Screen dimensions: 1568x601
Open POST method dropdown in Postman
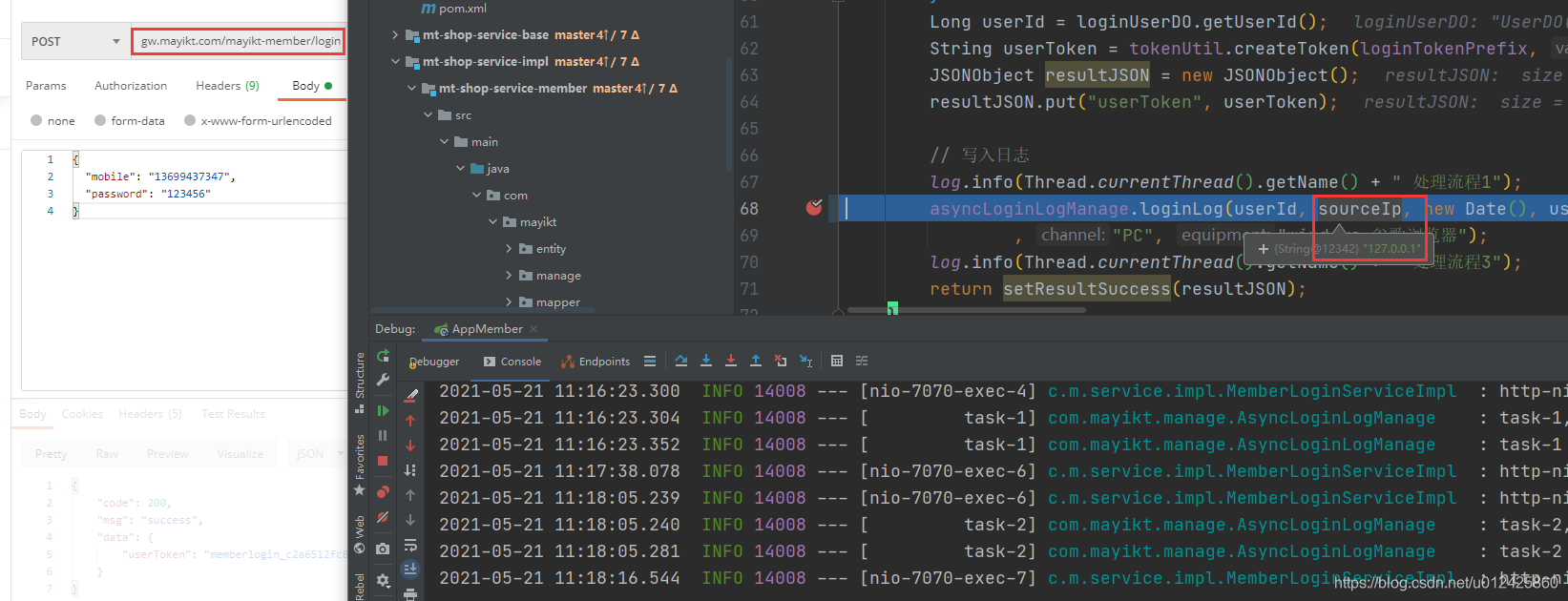point(75,41)
